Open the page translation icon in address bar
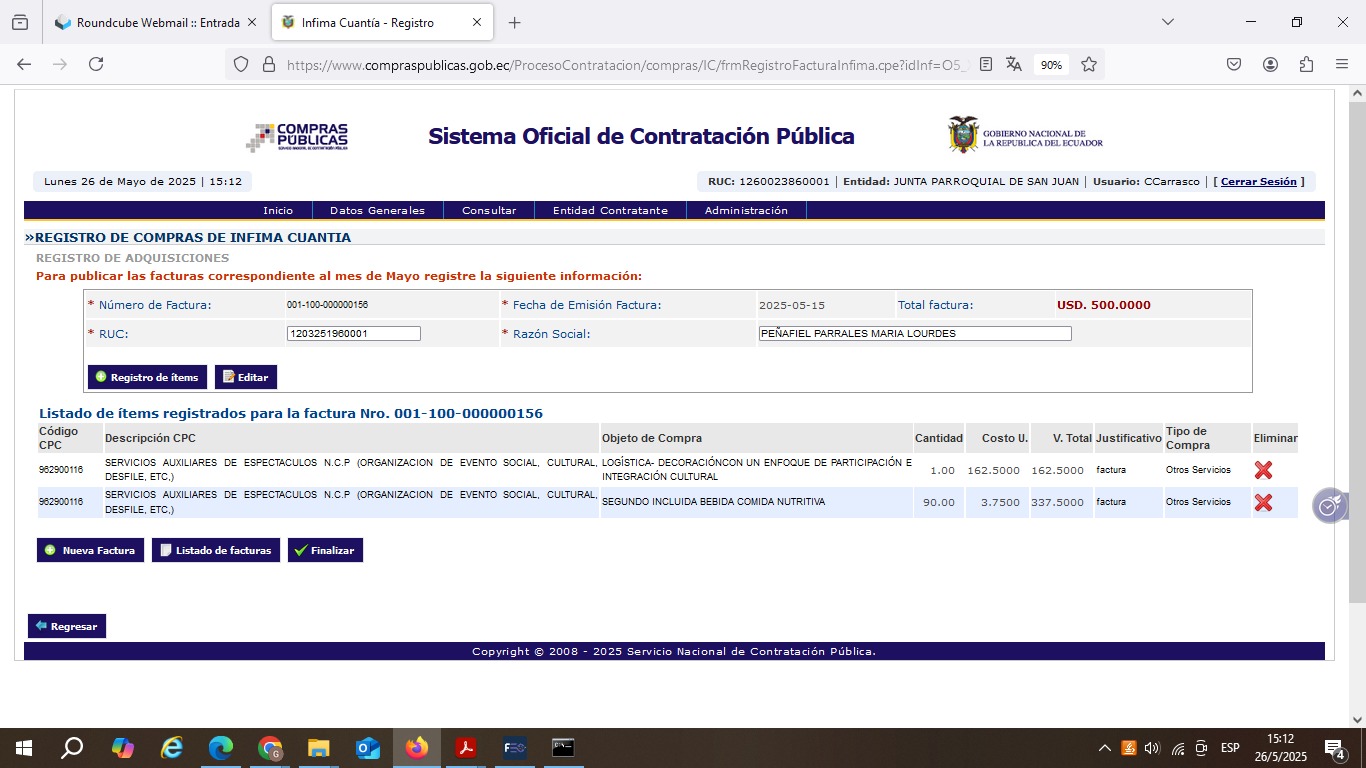 [x=1014, y=64]
